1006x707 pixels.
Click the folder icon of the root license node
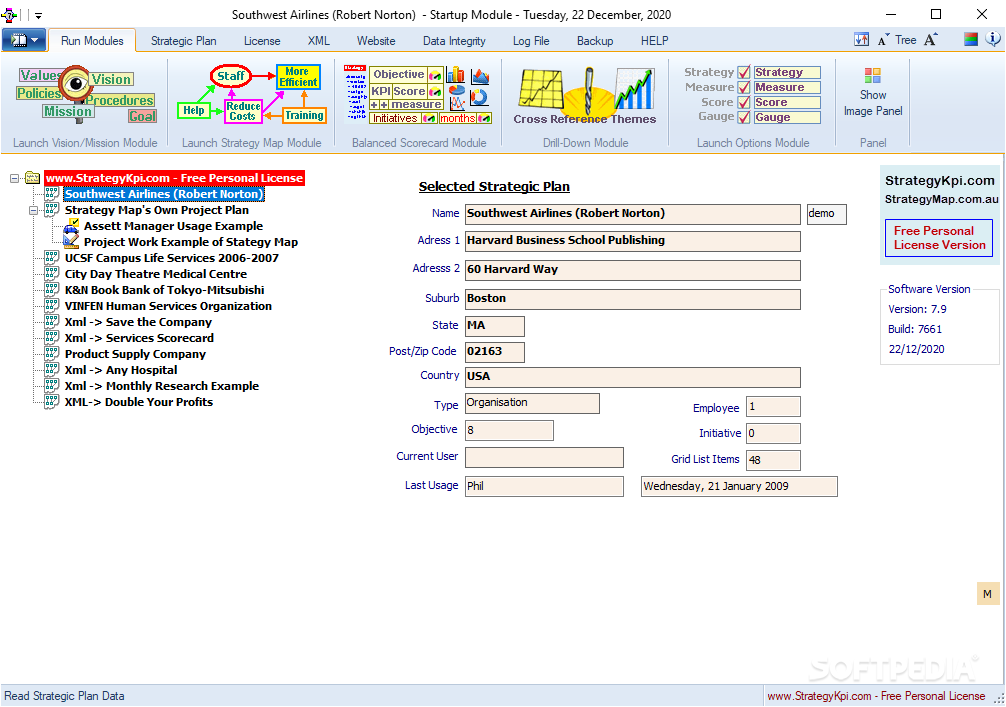32,178
